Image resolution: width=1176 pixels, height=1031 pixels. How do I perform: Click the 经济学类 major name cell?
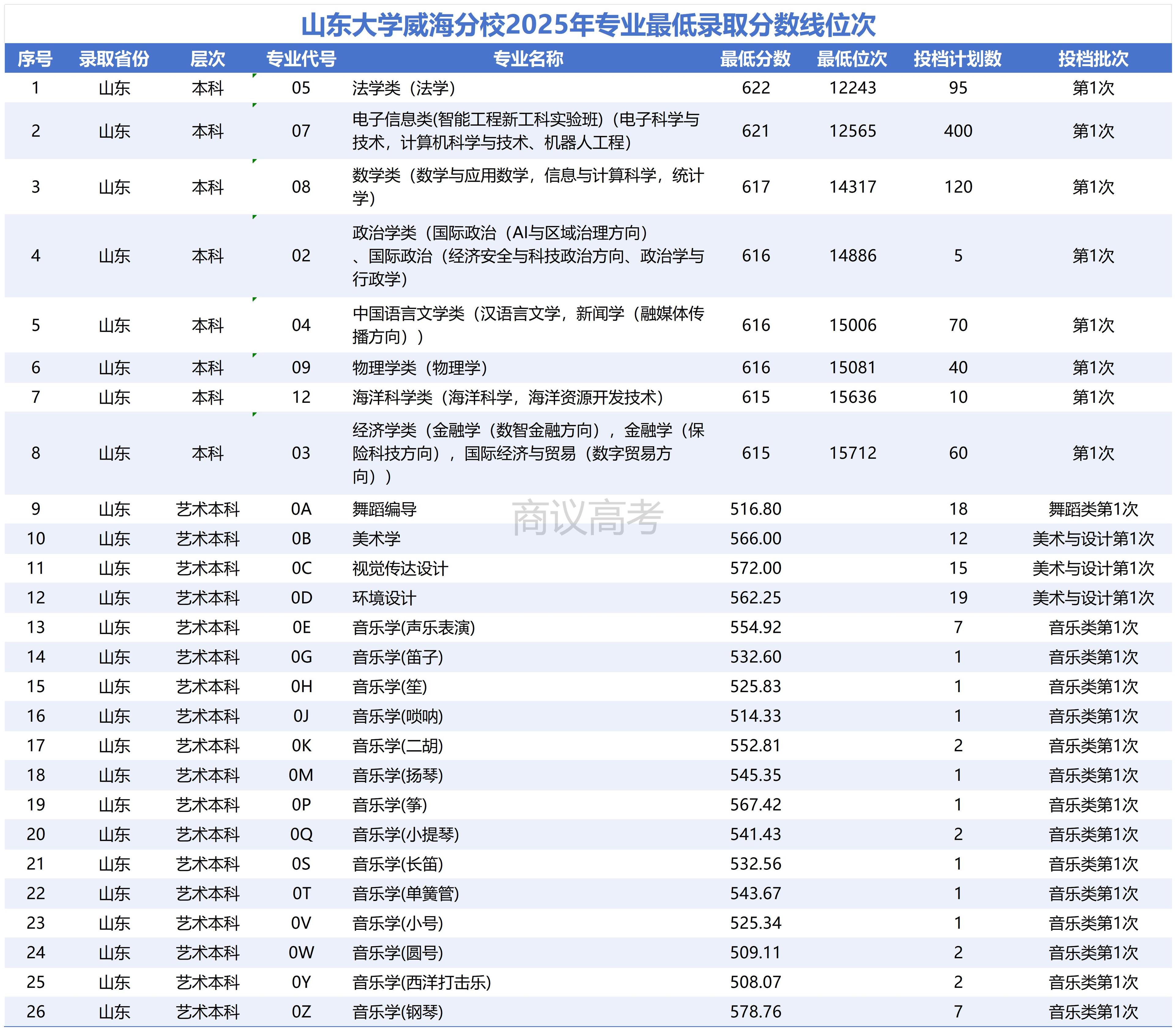pos(528,453)
